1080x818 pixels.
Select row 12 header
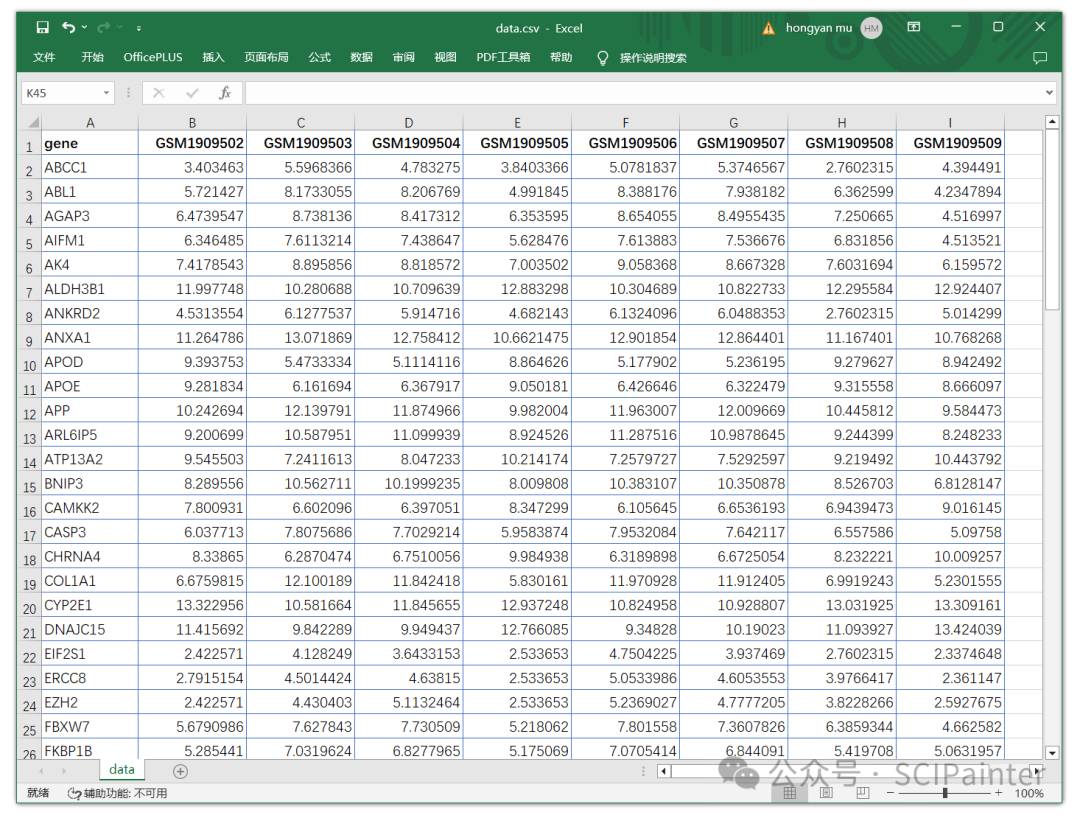pos(29,414)
